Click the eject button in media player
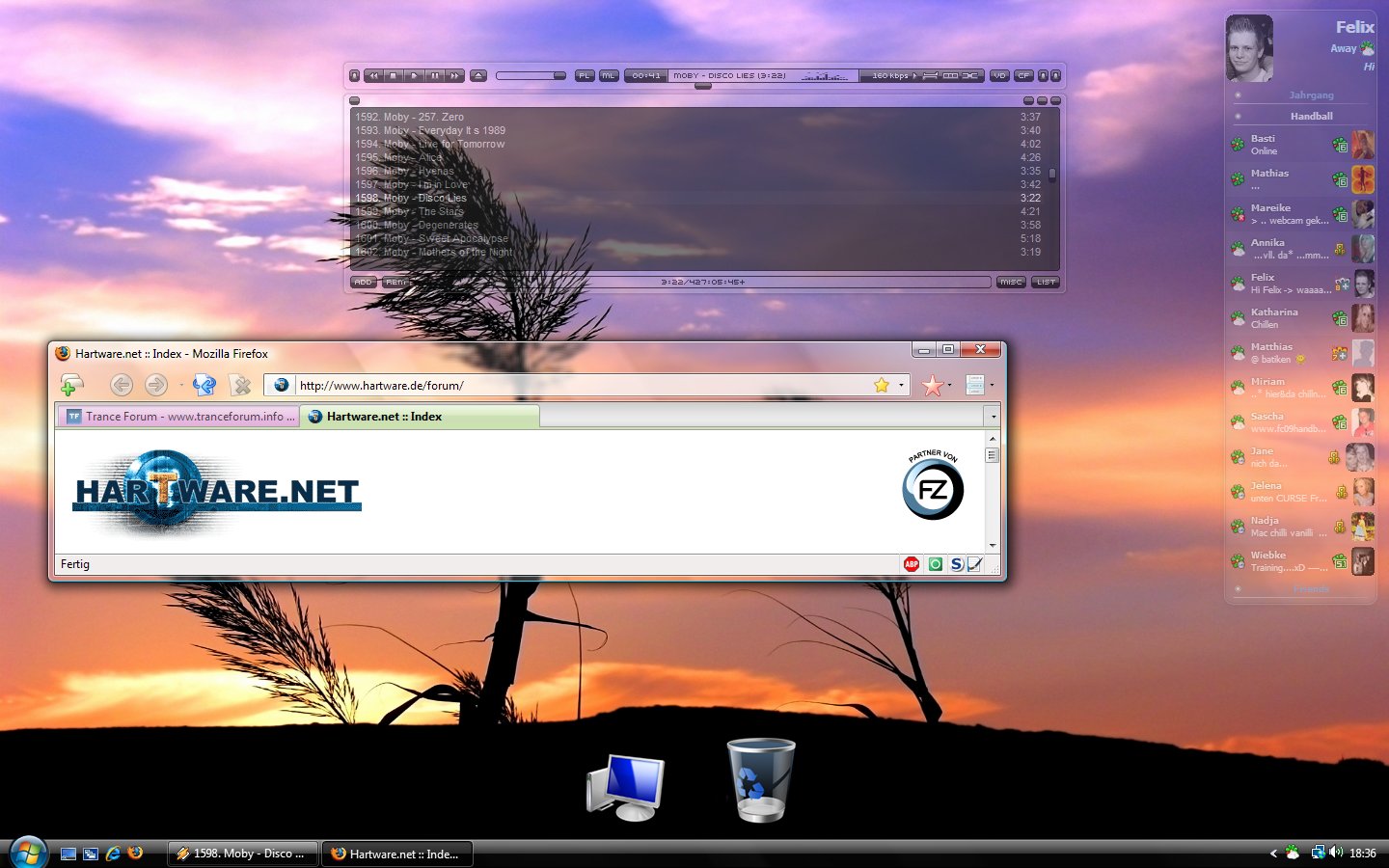The image size is (1389, 868). tap(478, 75)
